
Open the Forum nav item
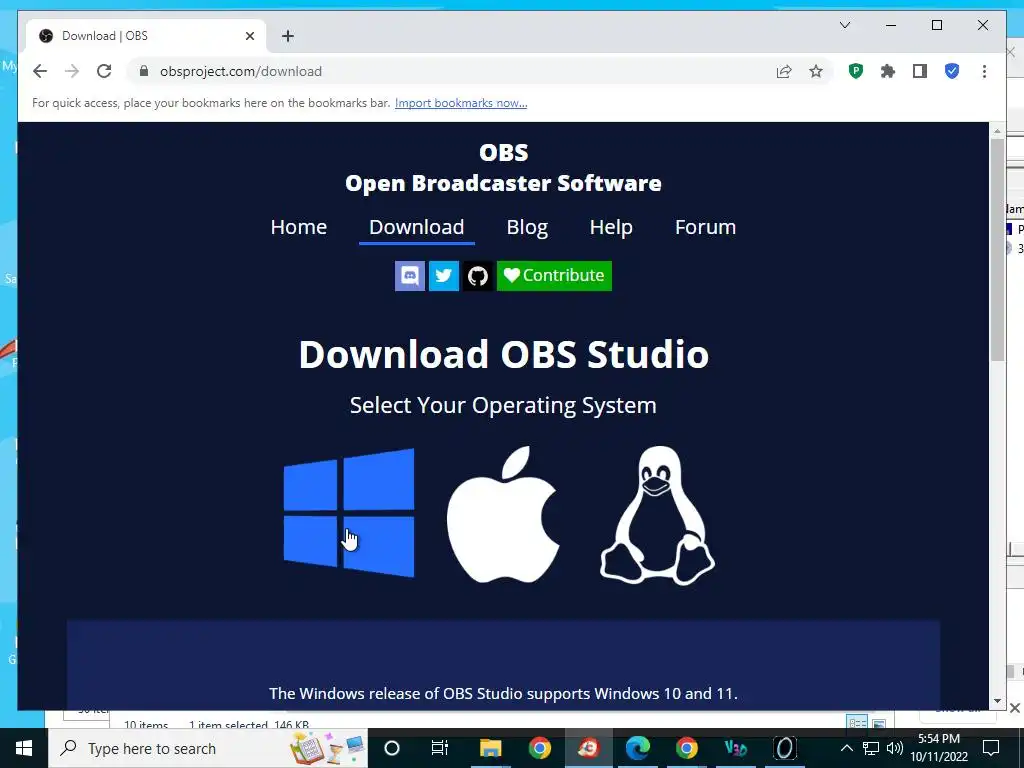tap(705, 227)
